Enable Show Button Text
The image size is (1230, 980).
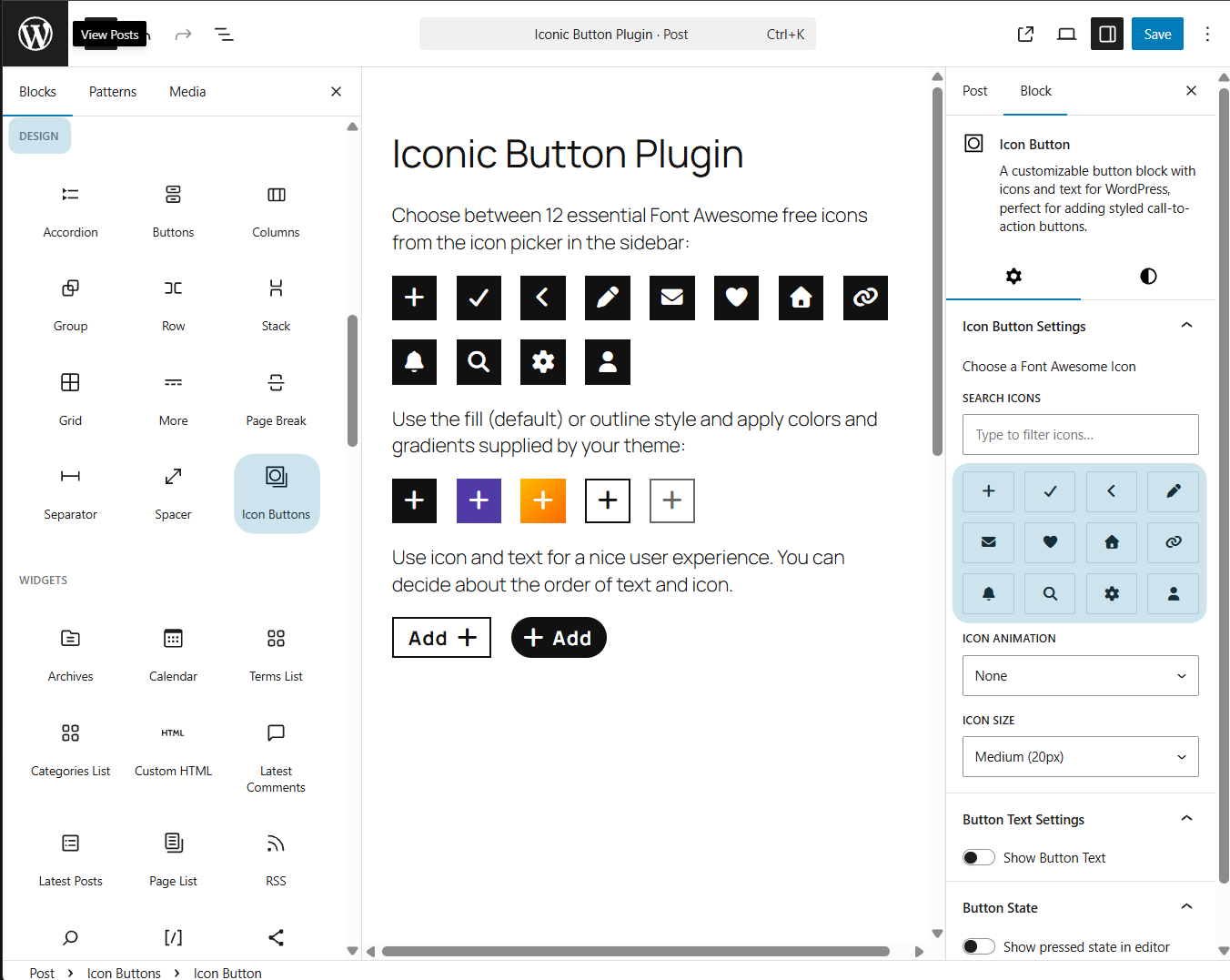pyautogui.click(x=978, y=857)
